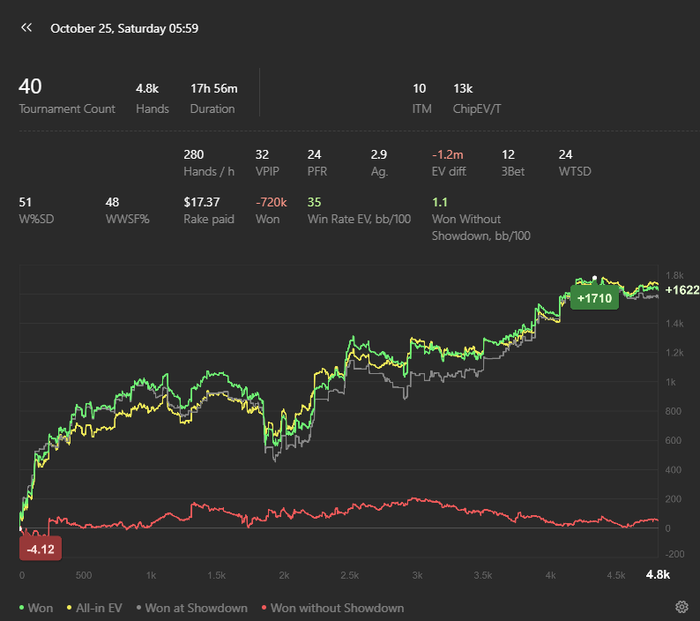Click the Tournament Count stat
The height and width of the screenshot is (621, 700).
pos(66,97)
